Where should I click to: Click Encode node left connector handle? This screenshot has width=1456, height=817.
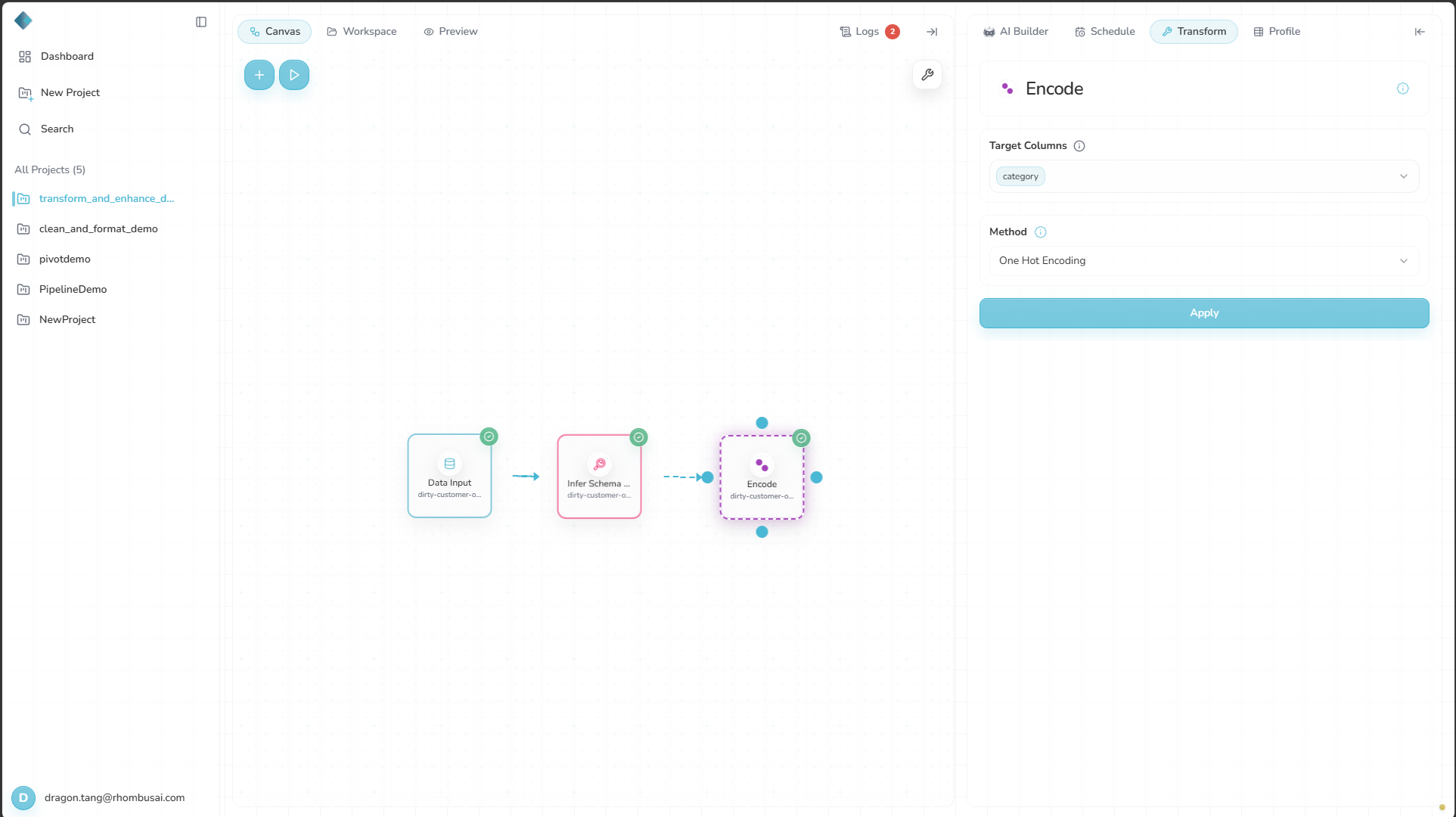point(708,477)
